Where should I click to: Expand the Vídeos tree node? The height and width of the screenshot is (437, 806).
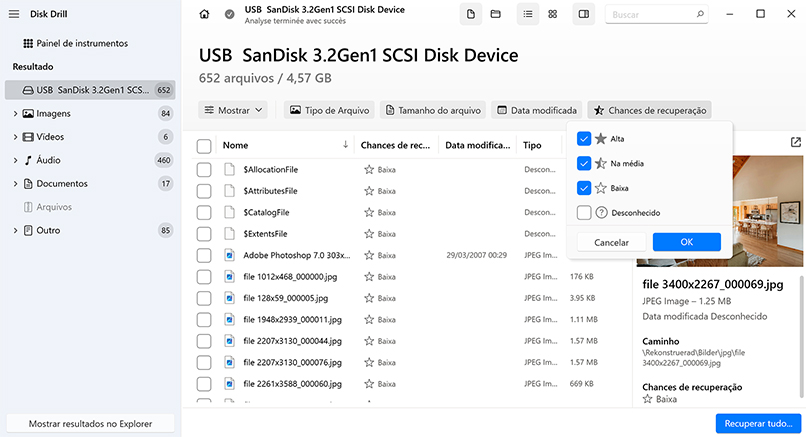pyautogui.click(x=15, y=137)
